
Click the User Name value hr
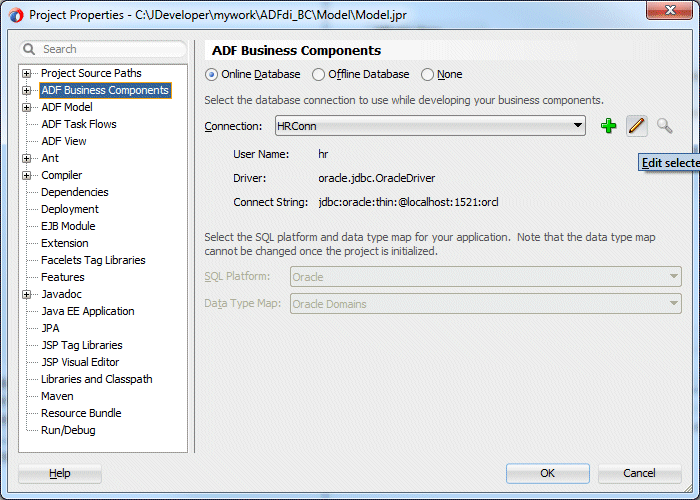coord(323,154)
